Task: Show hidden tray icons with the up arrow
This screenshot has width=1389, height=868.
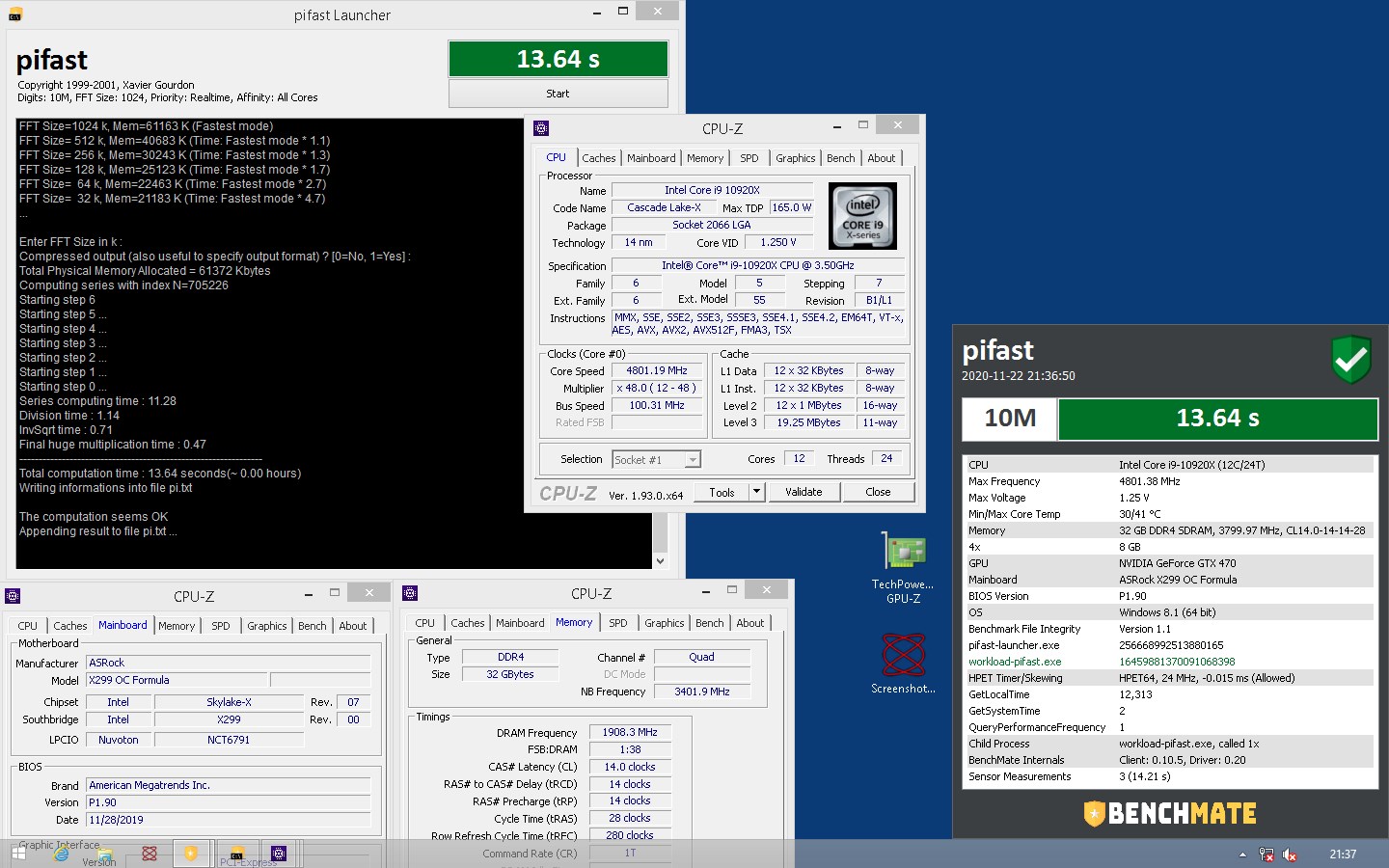Action: point(1242,854)
